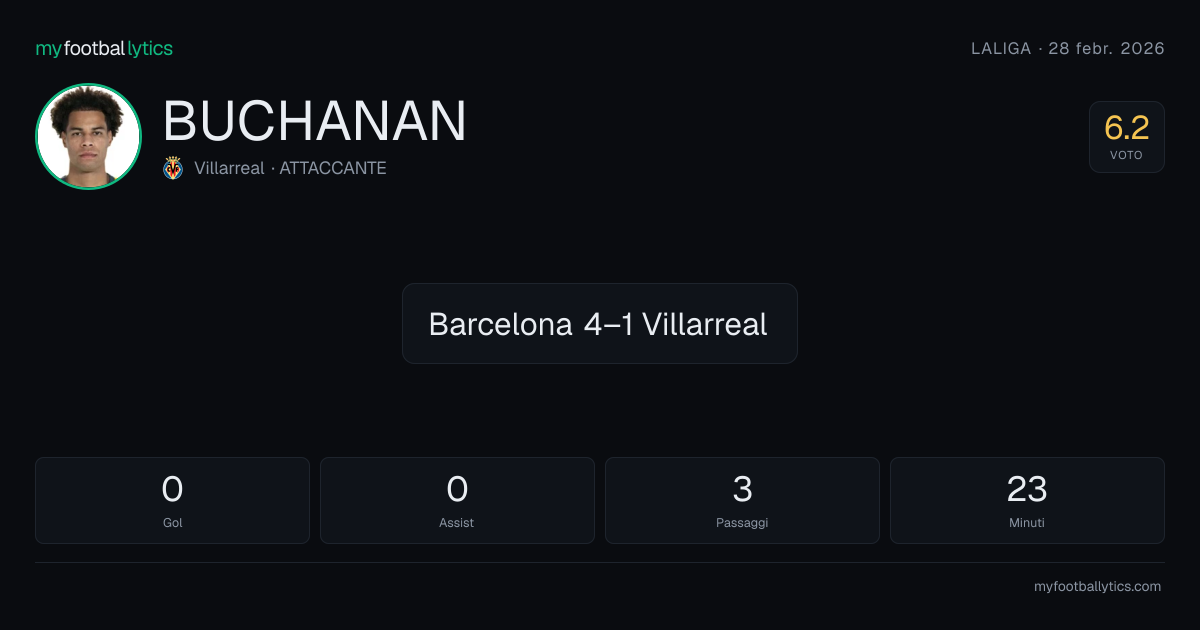The height and width of the screenshot is (630, 1200).
Task: Click the Gol label text
Action: coord(172,522)
